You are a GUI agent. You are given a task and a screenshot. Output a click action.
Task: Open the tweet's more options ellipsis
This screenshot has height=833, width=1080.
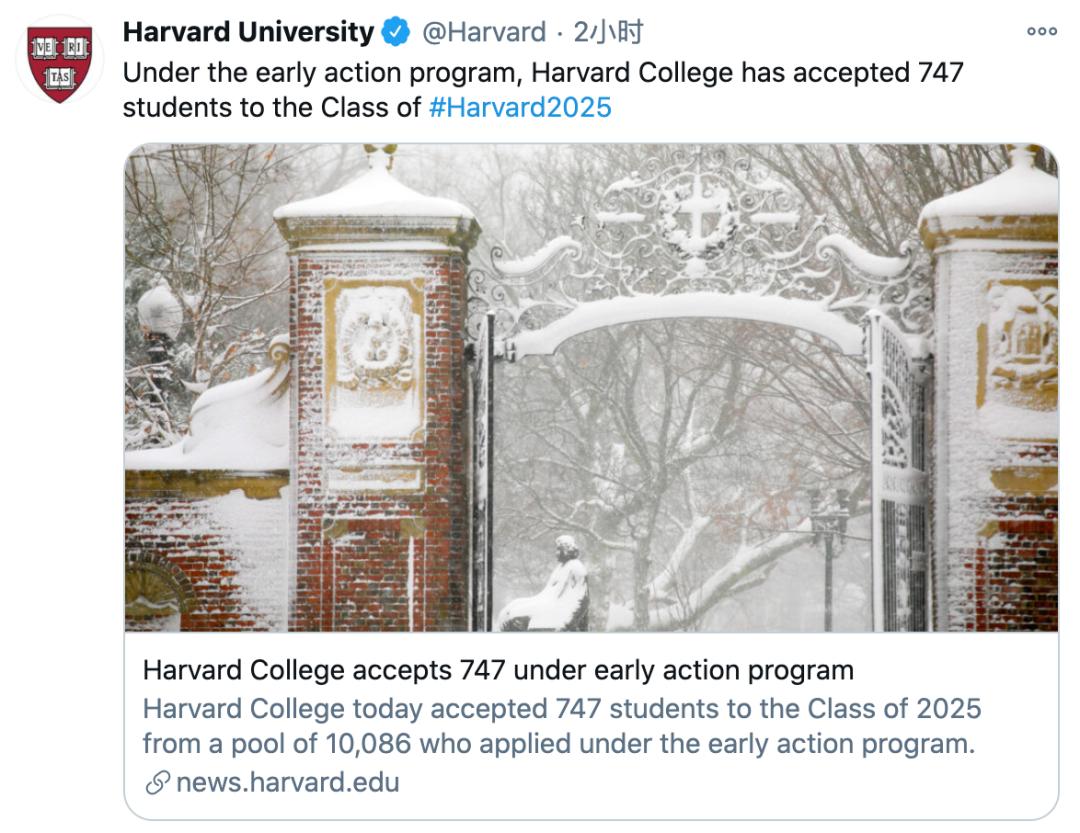click(x=1041, y=32)
